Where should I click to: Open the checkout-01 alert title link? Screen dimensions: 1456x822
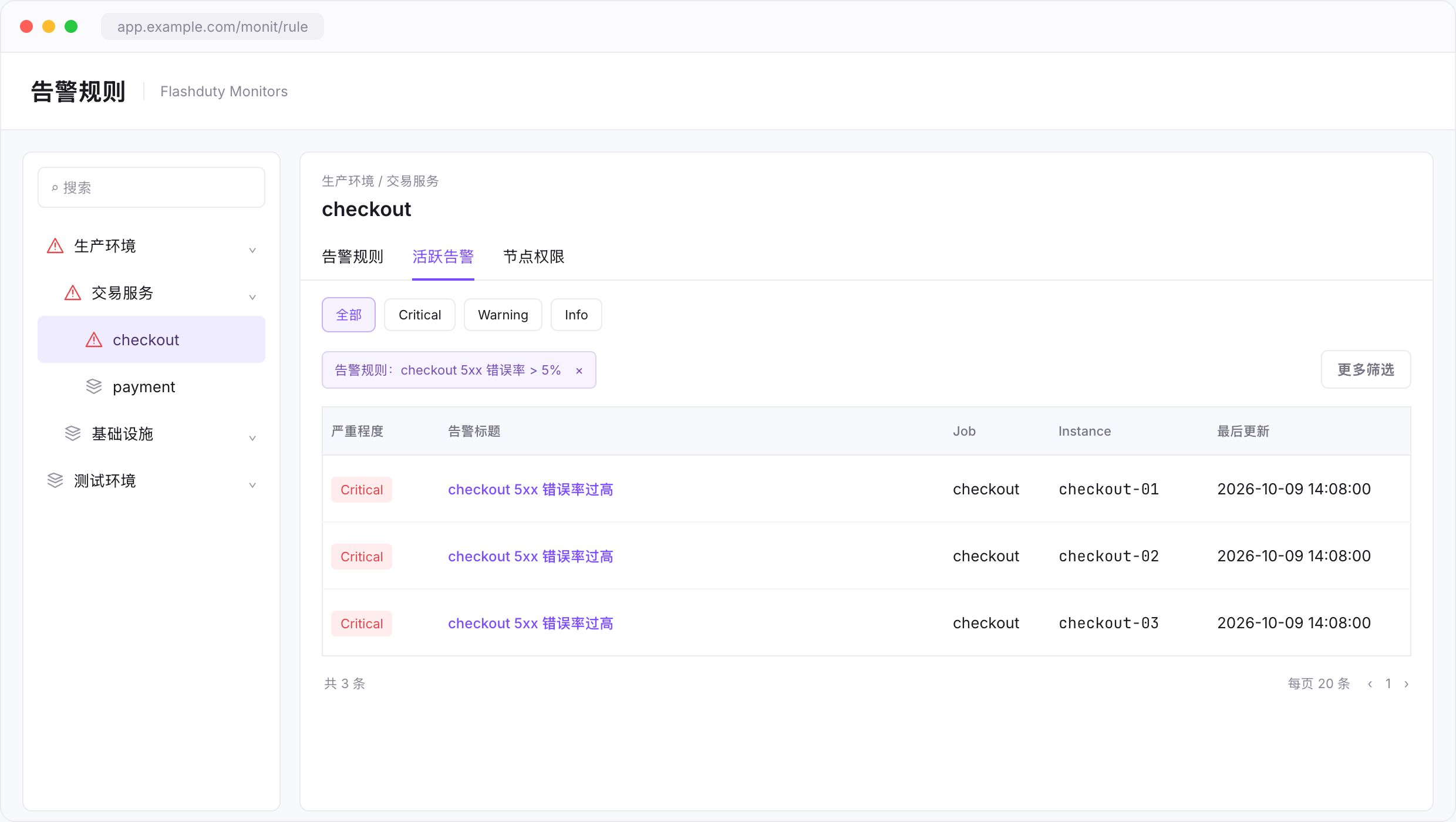coord(531,489)
